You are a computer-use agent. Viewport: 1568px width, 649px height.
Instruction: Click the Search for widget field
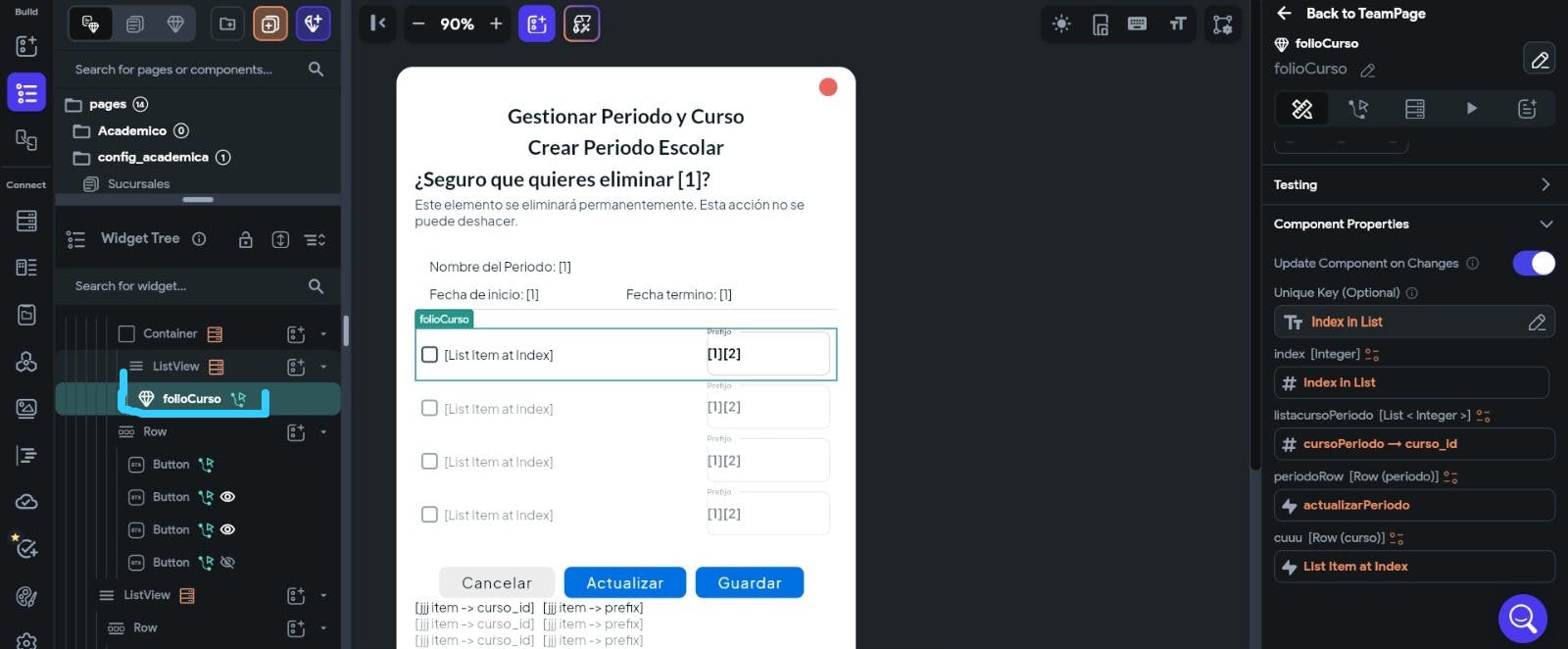pos(186,286)
